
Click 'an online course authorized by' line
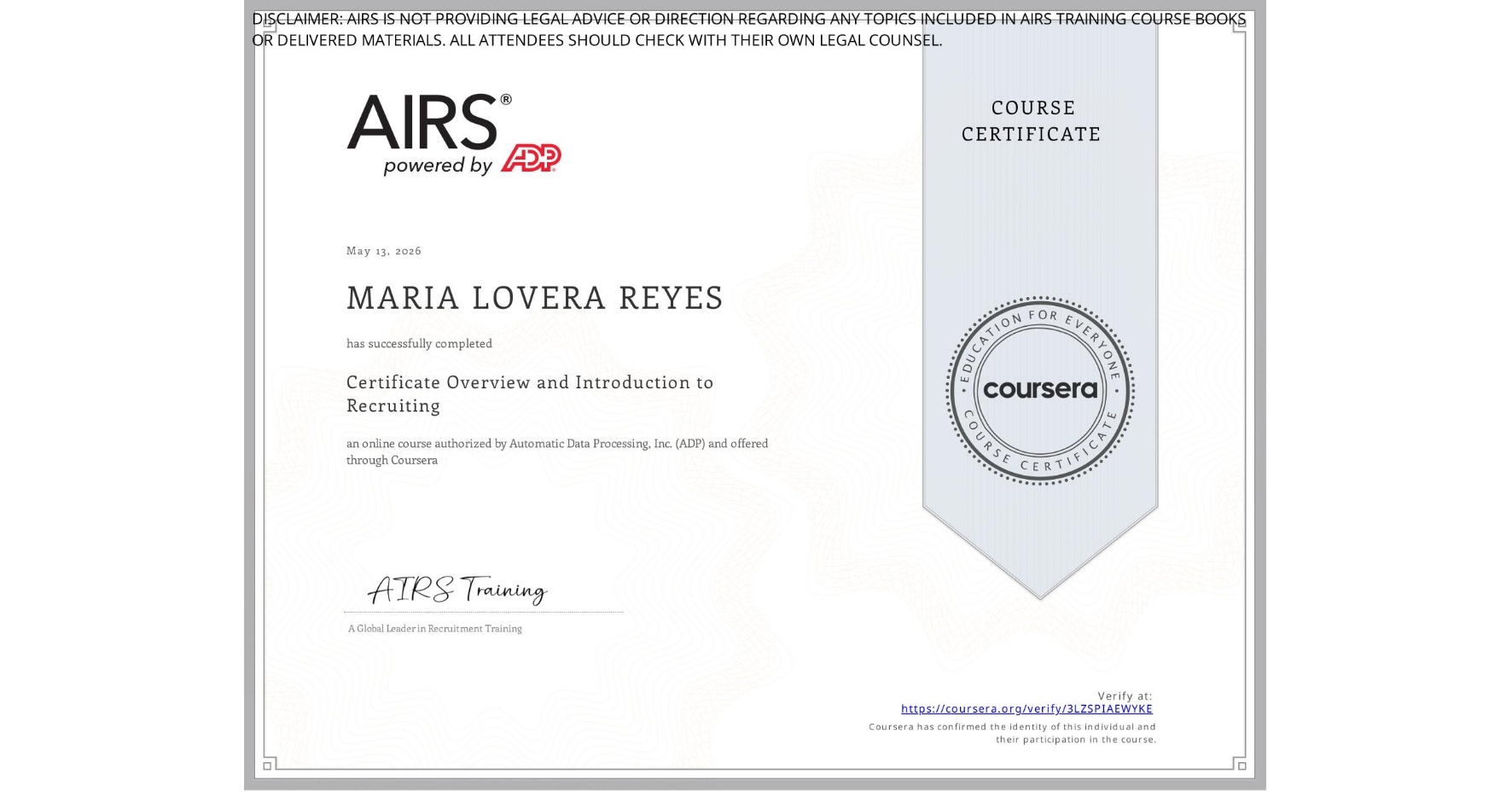(557, 451)
